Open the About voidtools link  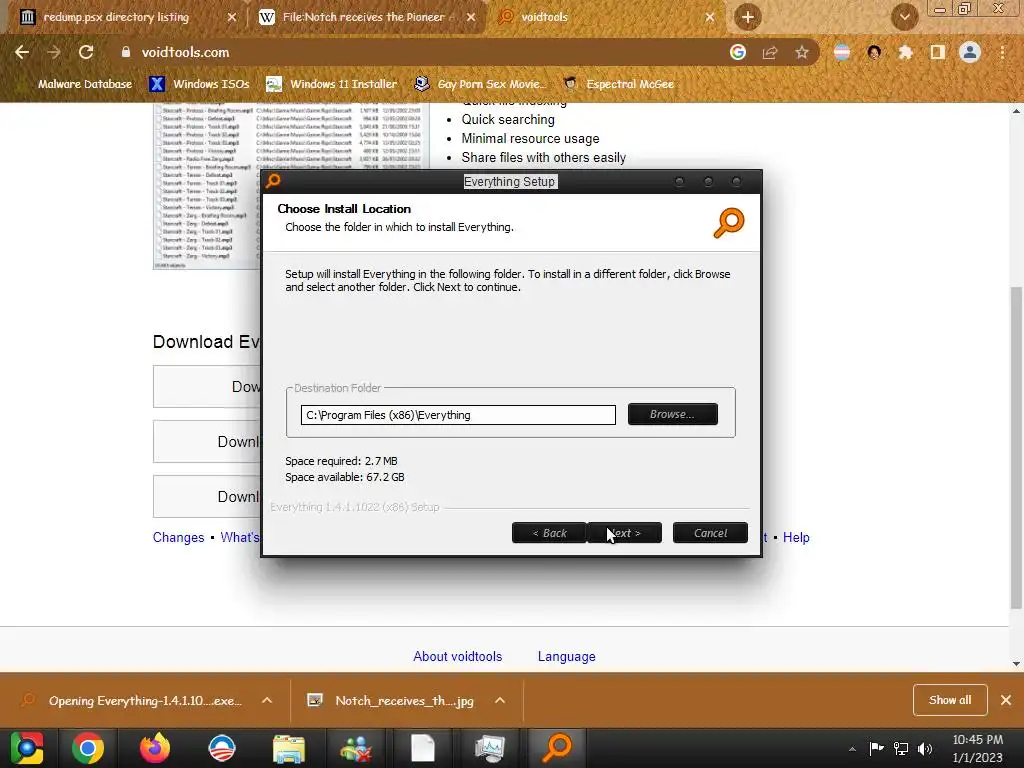pyautogui.click(x=457, y=656)
